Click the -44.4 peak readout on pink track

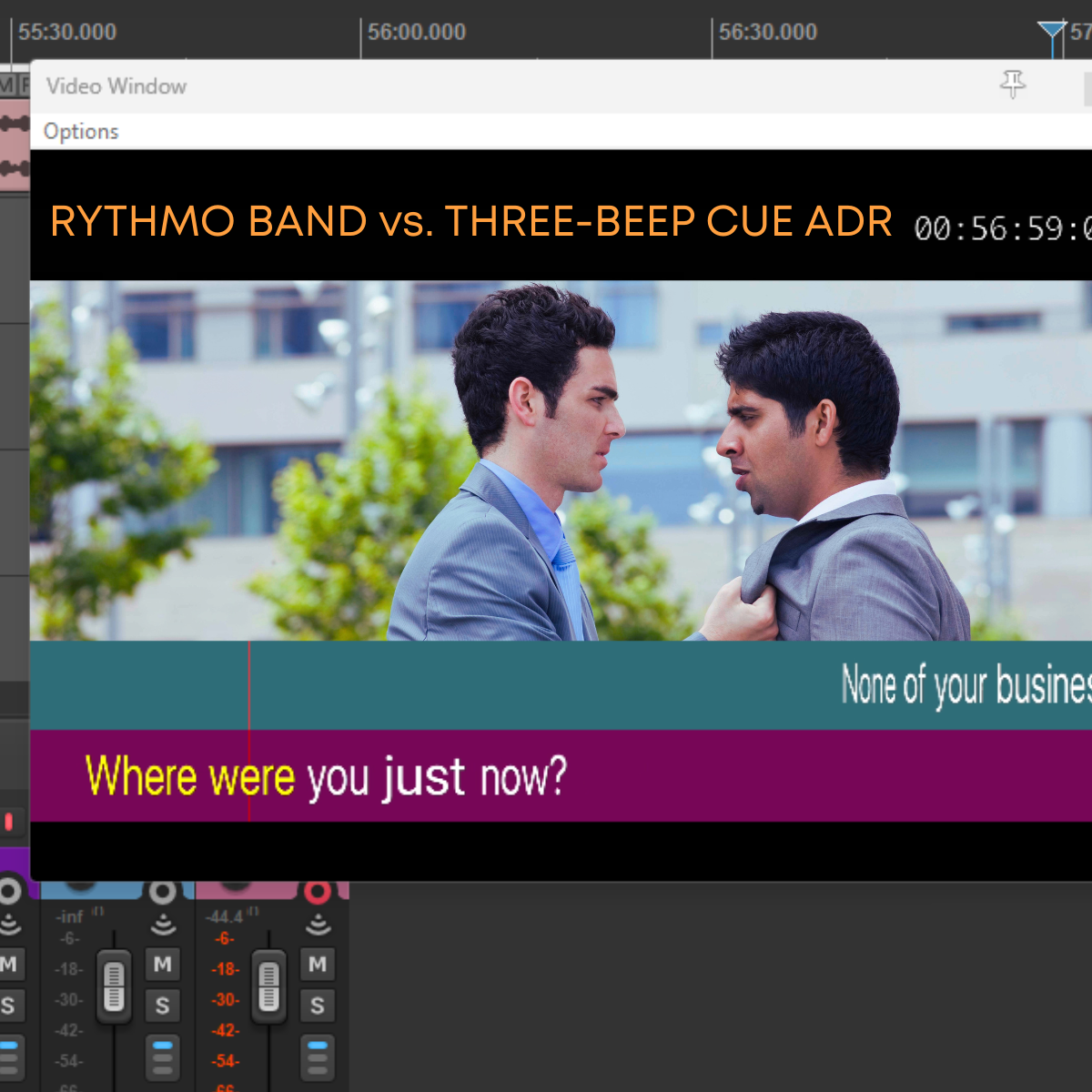pyautogui.click(x=224, y=916)
